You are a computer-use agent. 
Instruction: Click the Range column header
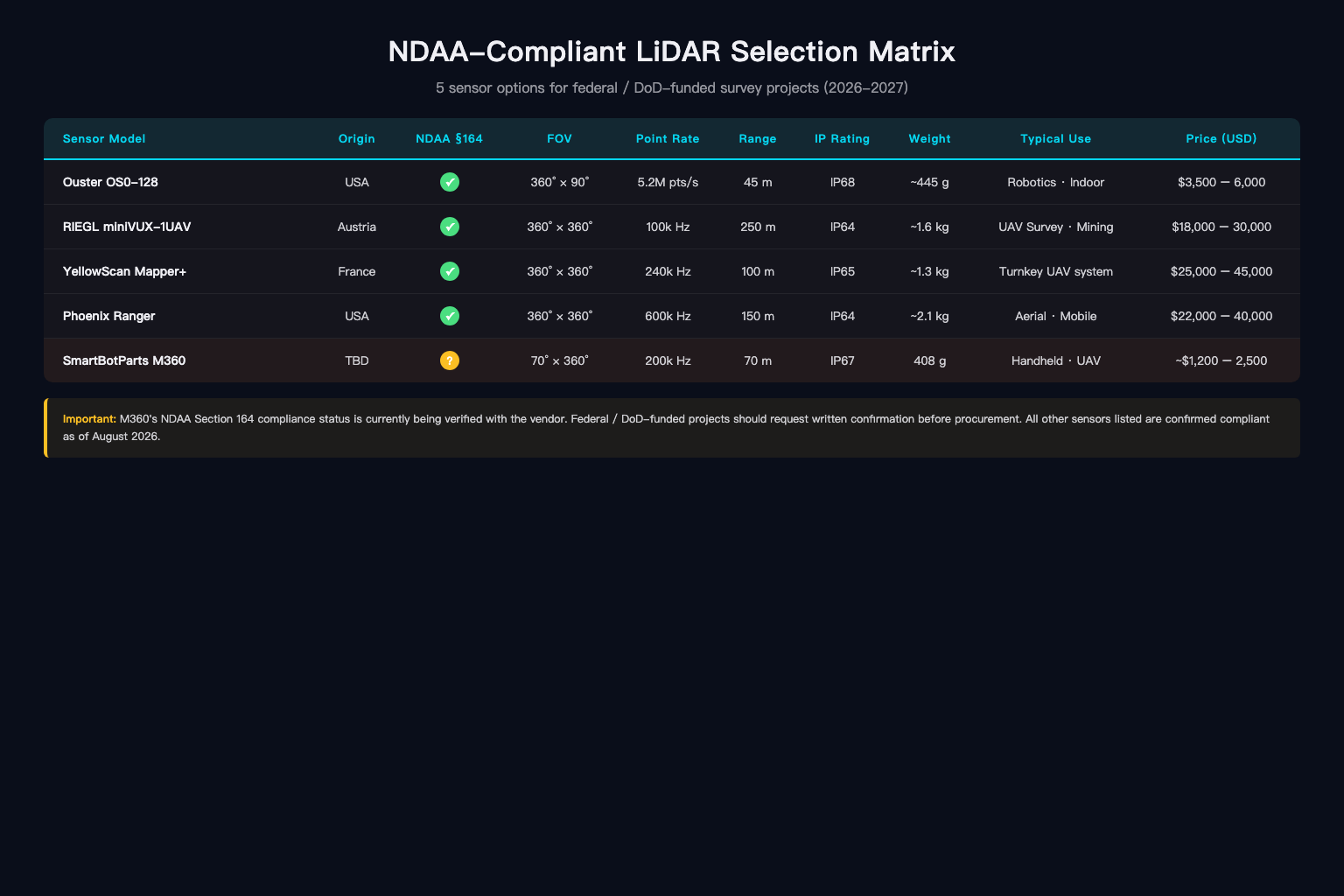[x=758, y=138]
